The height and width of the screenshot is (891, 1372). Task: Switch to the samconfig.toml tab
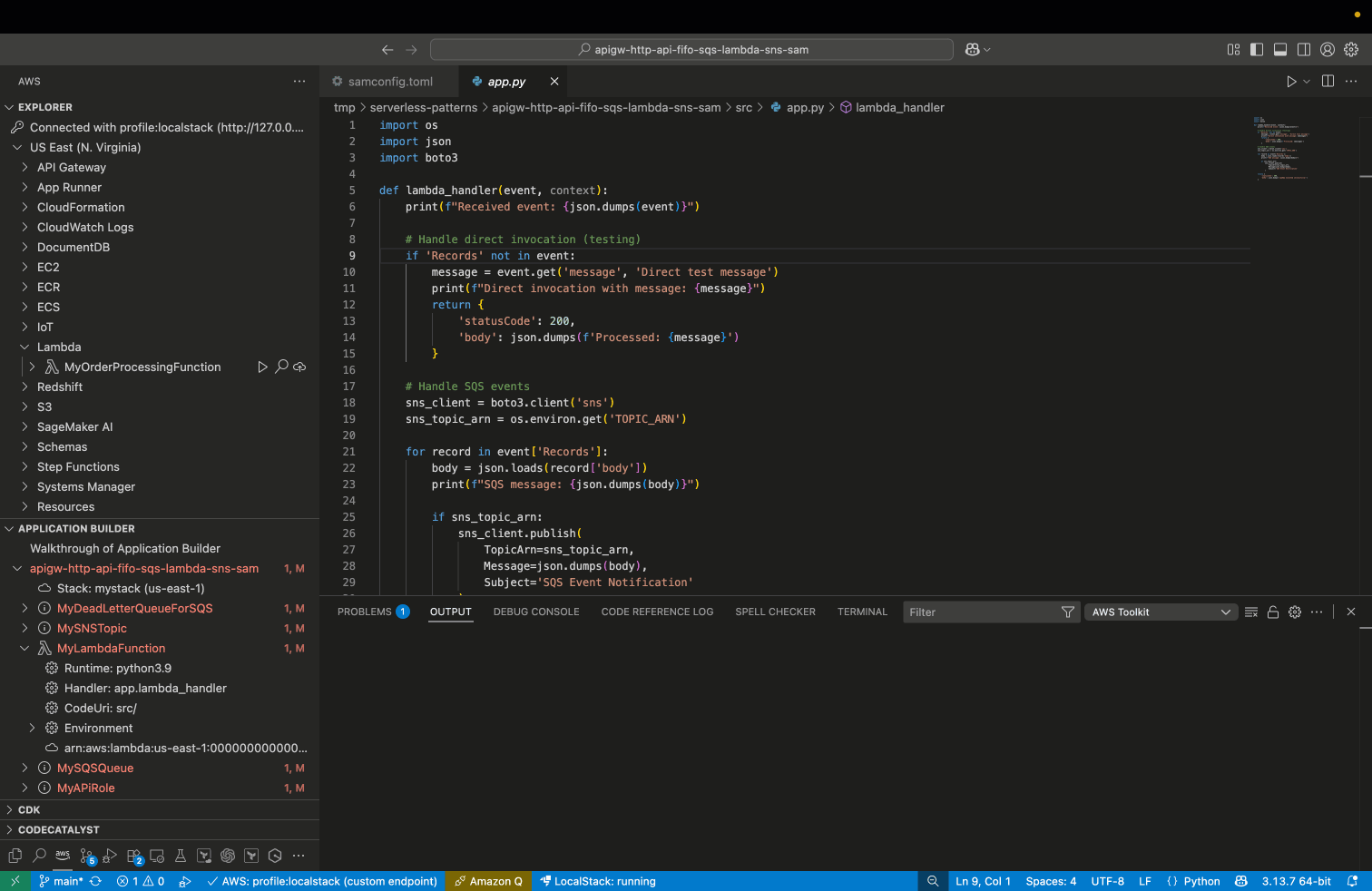390,82
